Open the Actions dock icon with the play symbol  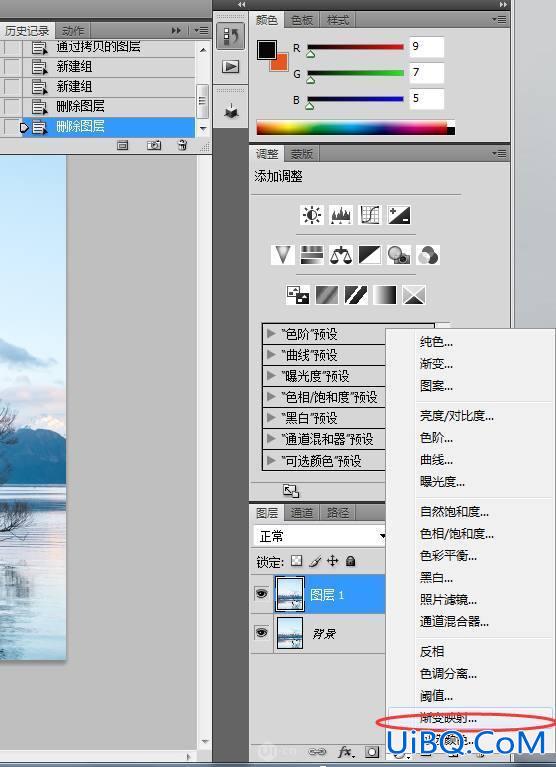[x=230, y=67]
